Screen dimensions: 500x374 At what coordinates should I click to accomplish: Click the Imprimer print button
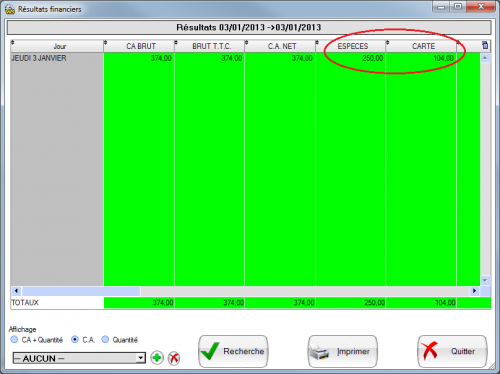(x=343, y=351)
